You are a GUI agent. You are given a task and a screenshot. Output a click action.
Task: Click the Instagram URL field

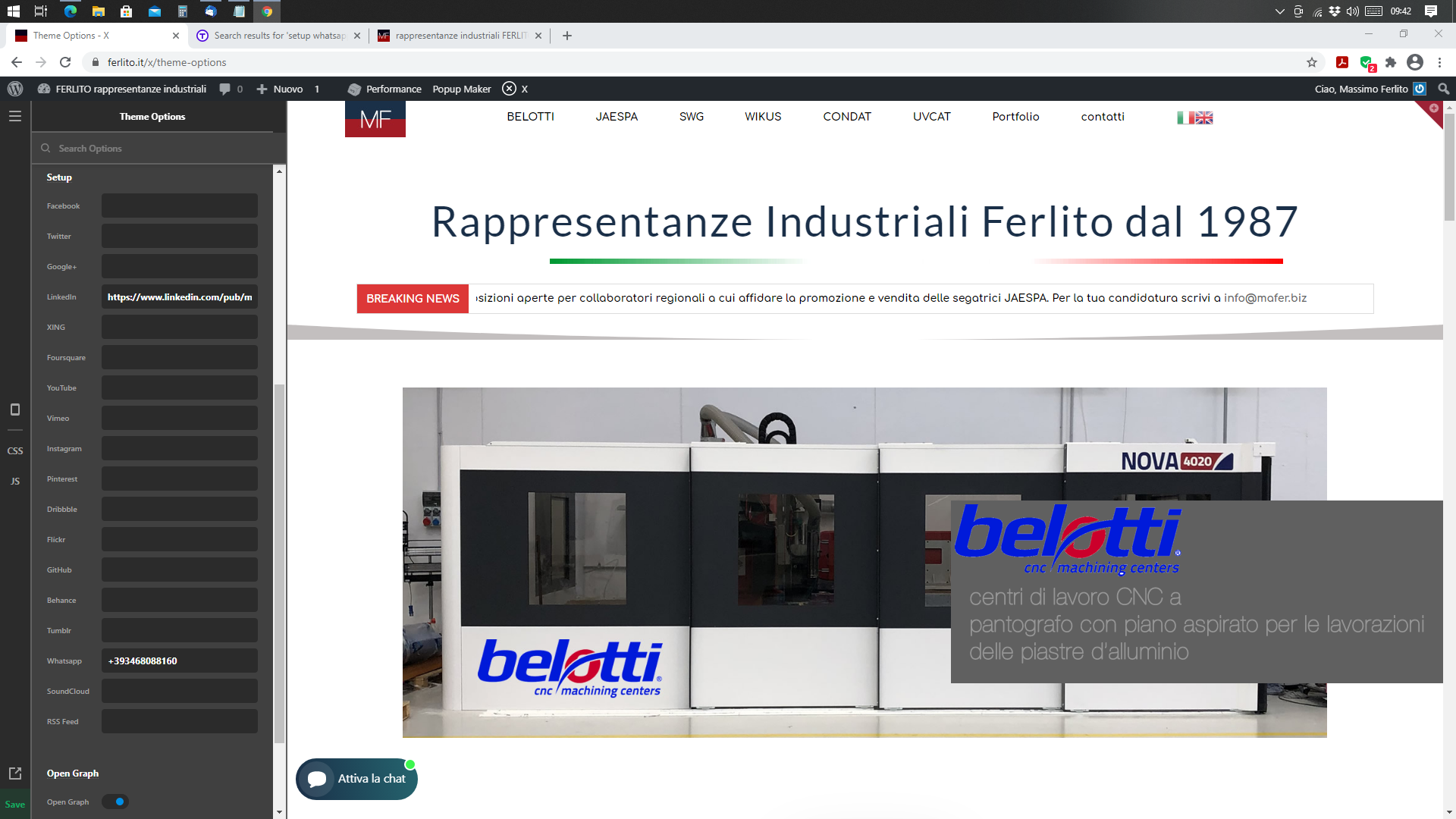click(180, 448)
